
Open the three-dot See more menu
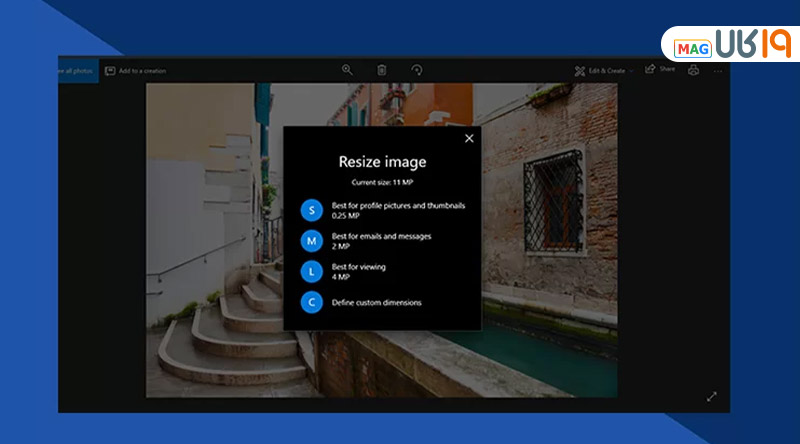coord(717,71)
